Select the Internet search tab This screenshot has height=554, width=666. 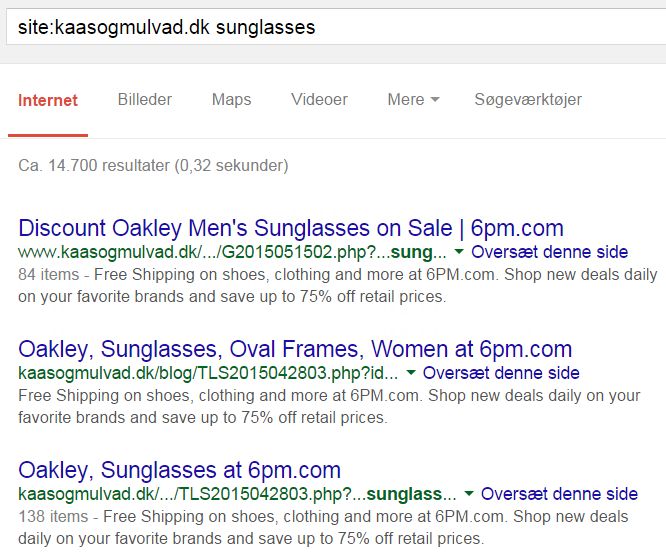pyautogui.click(x=48, y=100)
